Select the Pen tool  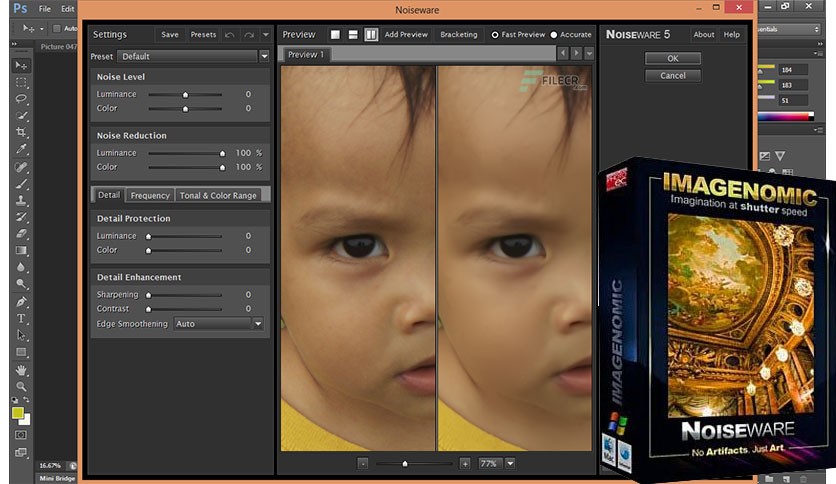(21, 302)
